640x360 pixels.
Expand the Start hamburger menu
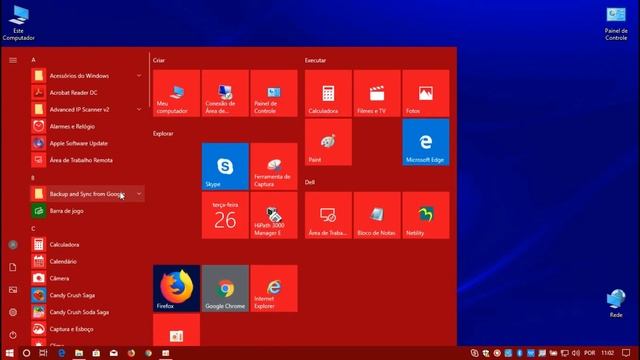coord(13,60)
